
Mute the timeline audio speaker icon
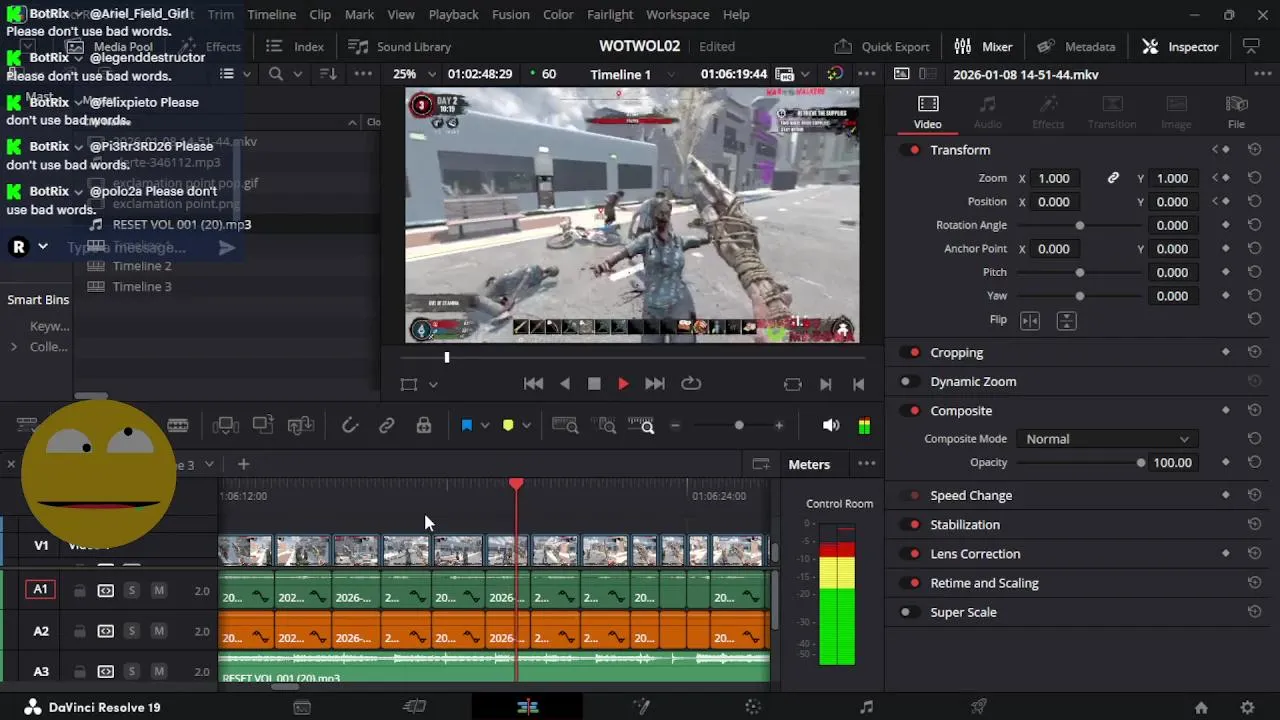click(830, 426)
